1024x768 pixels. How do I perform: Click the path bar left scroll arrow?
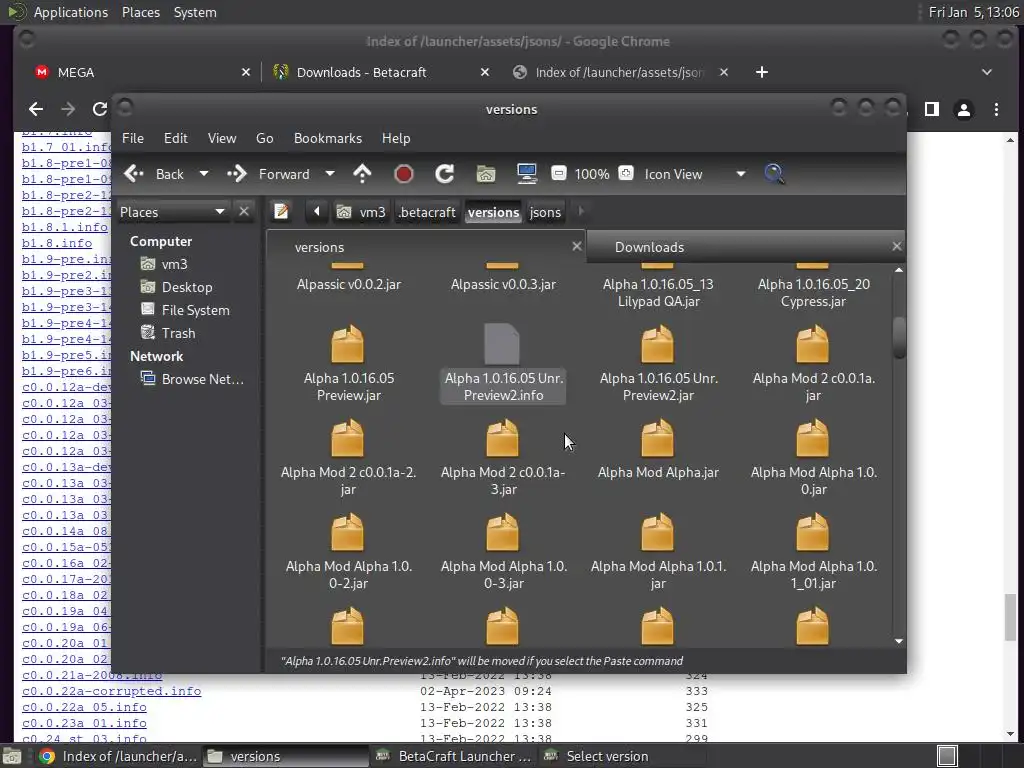click(x=317, y=212)
